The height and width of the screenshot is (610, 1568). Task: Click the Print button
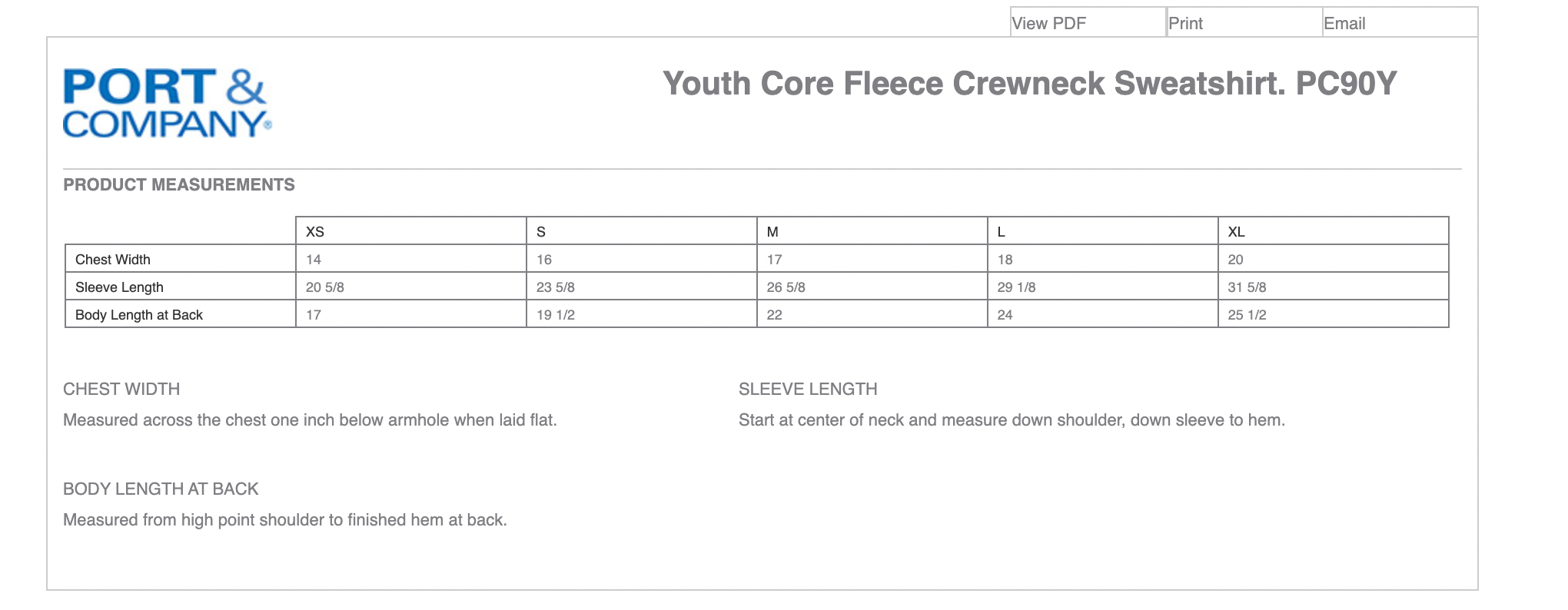(1185, 23)
